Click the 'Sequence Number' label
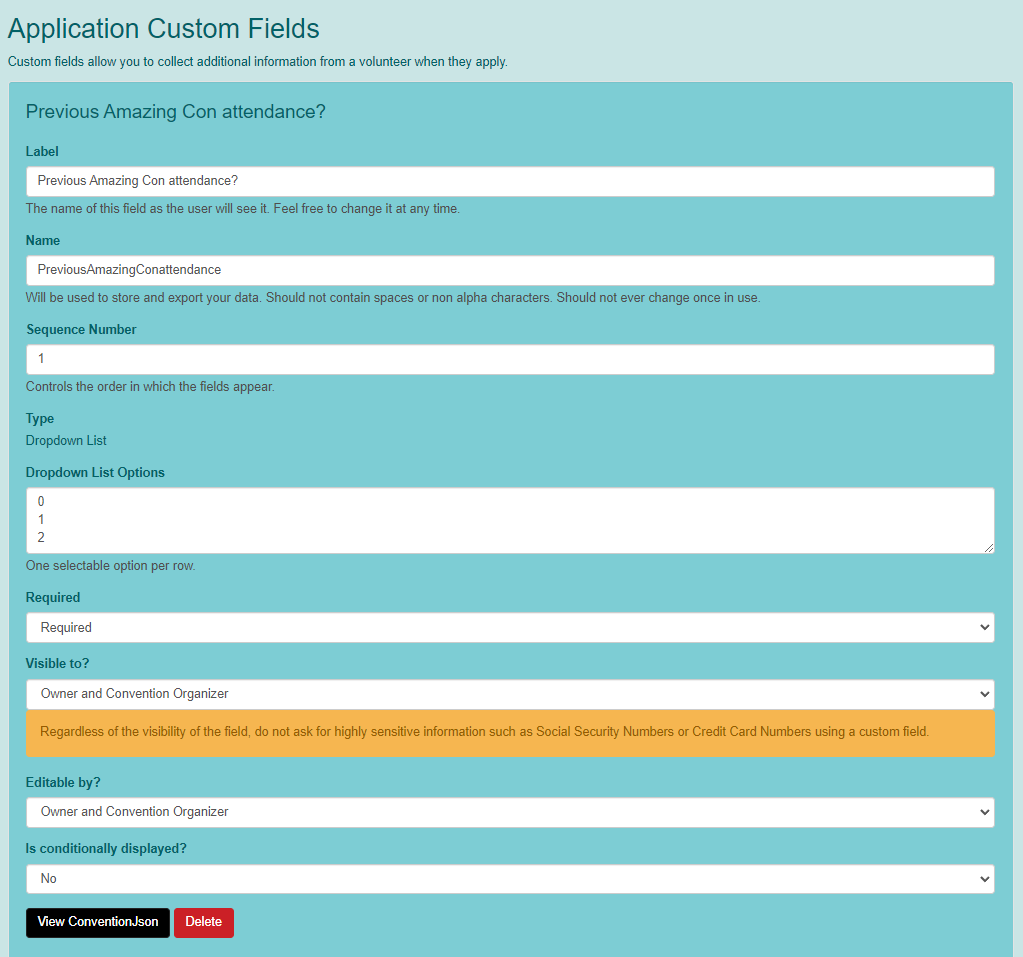This screenshot has width=1023, height=957. (82, 329)
